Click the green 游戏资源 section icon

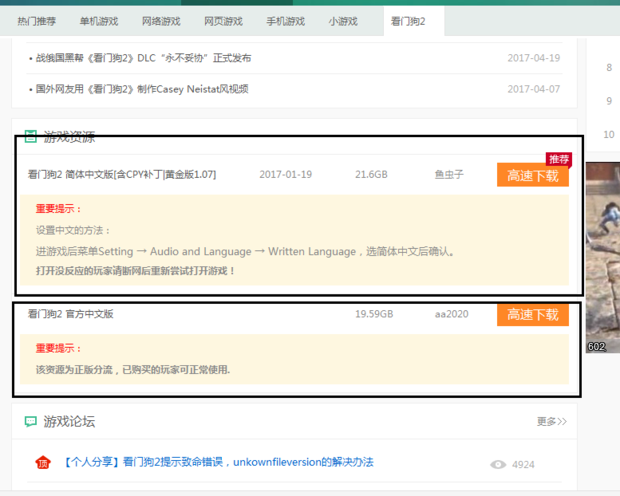(30, 136)
